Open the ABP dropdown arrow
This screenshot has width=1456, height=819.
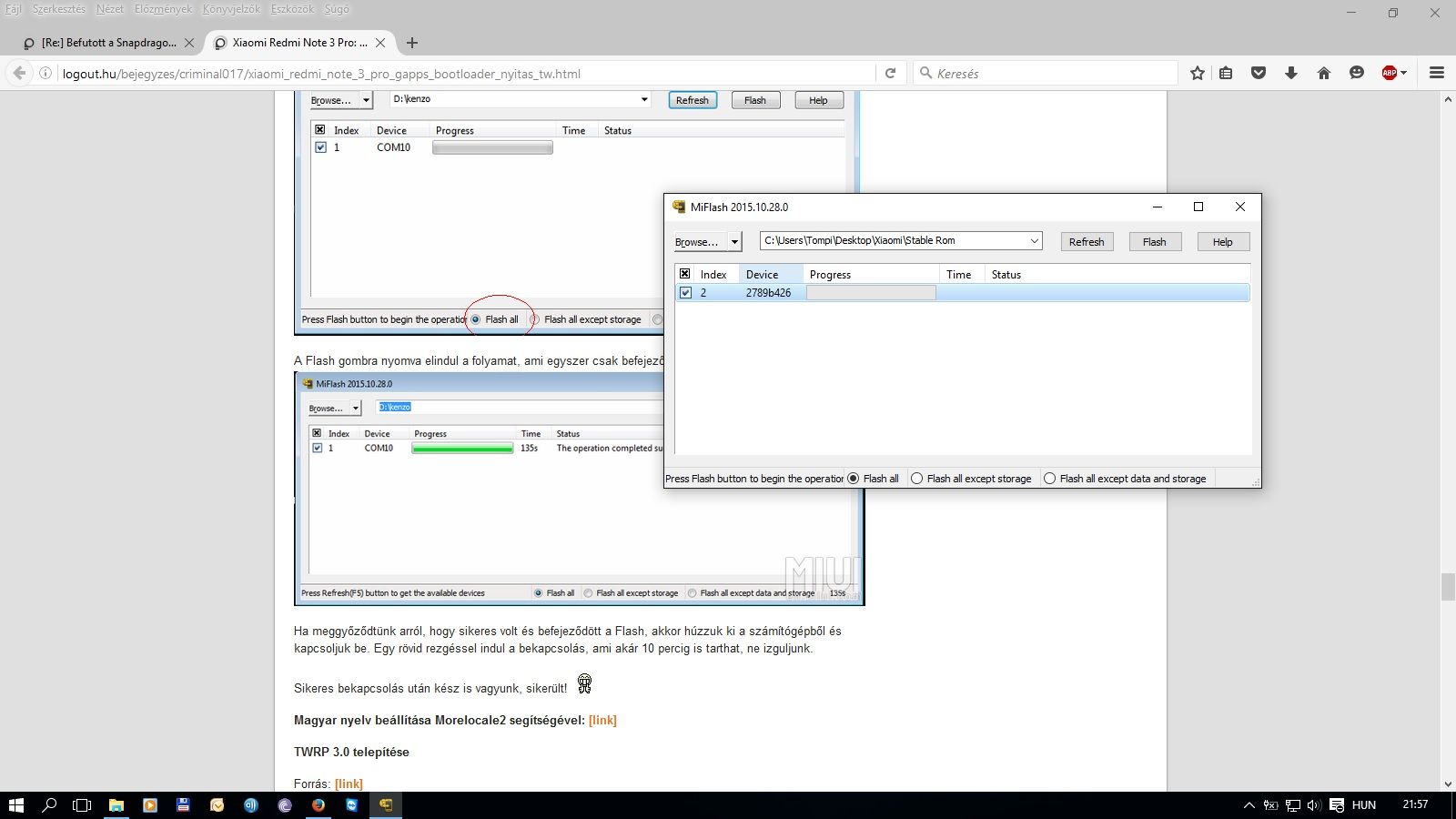coord(1404,74)
